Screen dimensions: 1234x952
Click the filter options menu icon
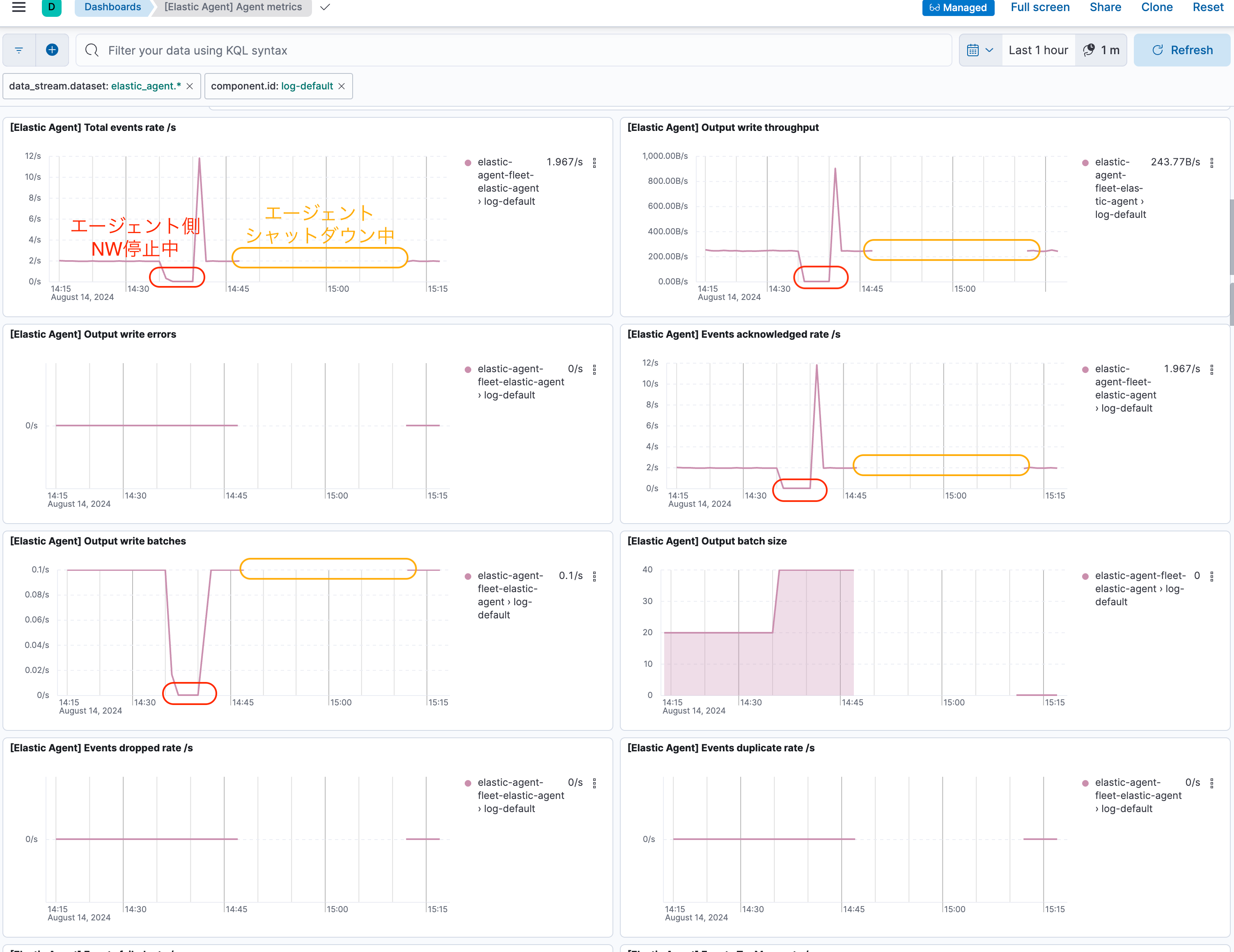(19, 50)
